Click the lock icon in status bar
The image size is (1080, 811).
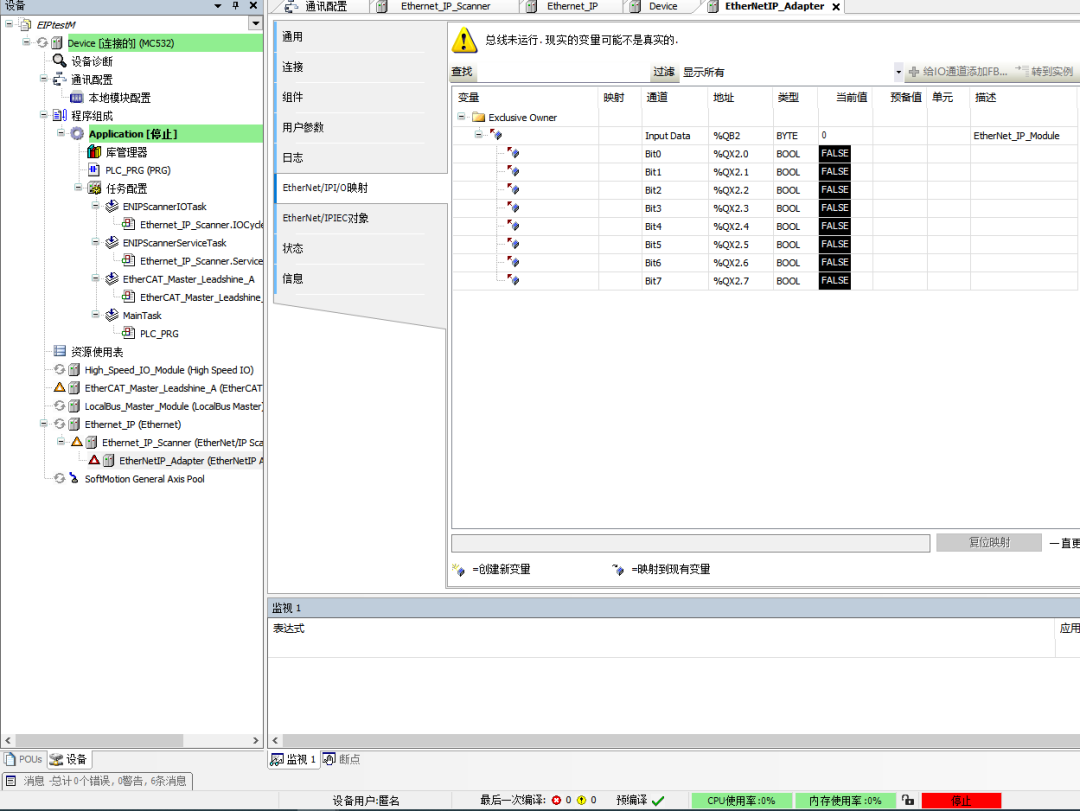(907, 800)
